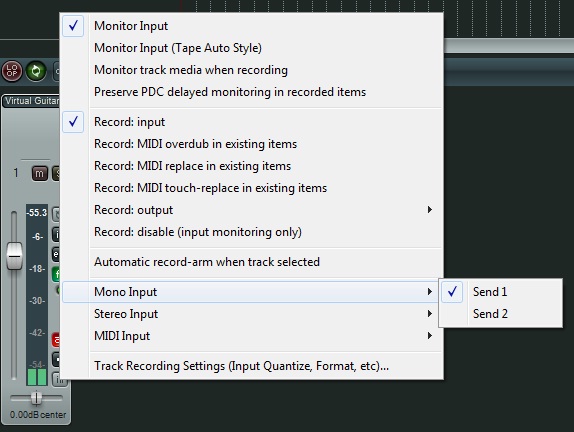Click the green repeat arrows icon
Image resolution: width=574 pixels, height=432 pixels.
tap(36, 71)
